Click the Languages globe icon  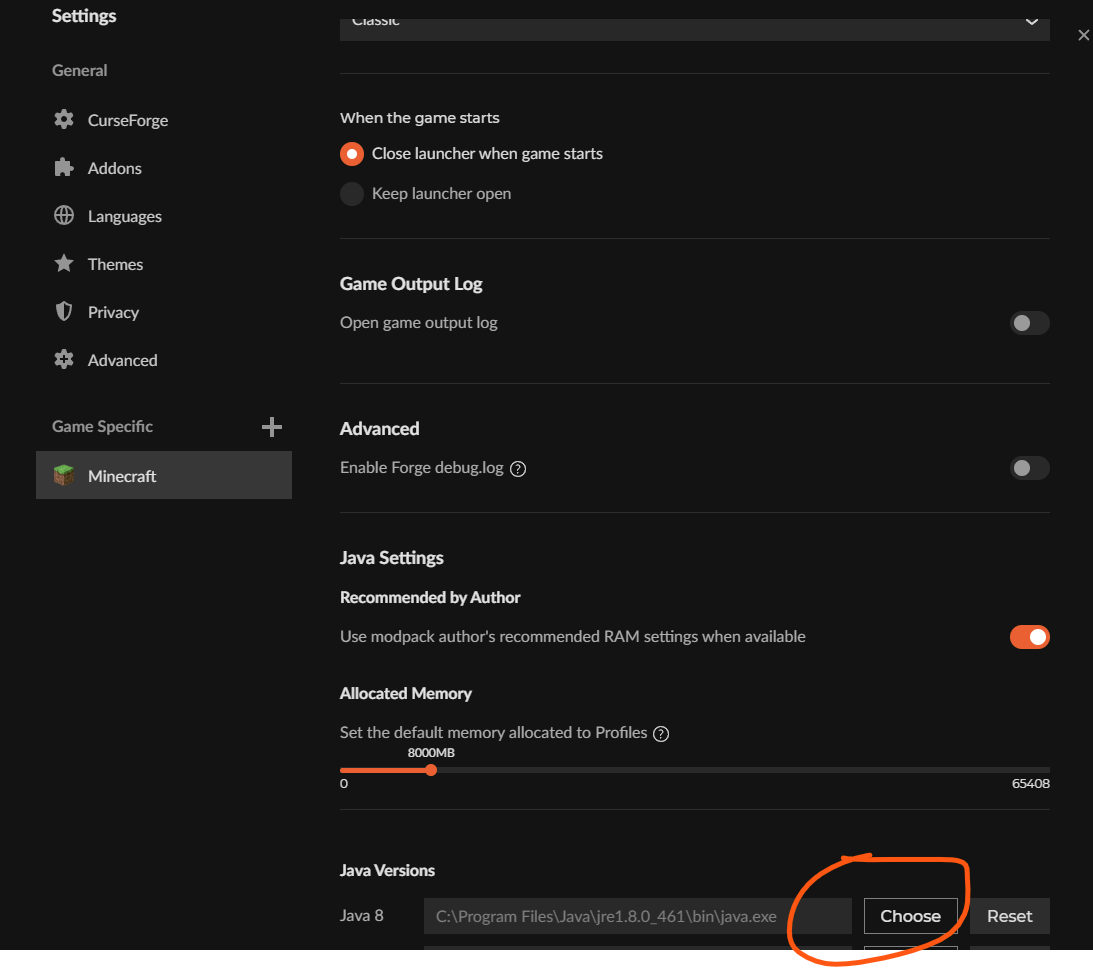[x=64, y=216]
